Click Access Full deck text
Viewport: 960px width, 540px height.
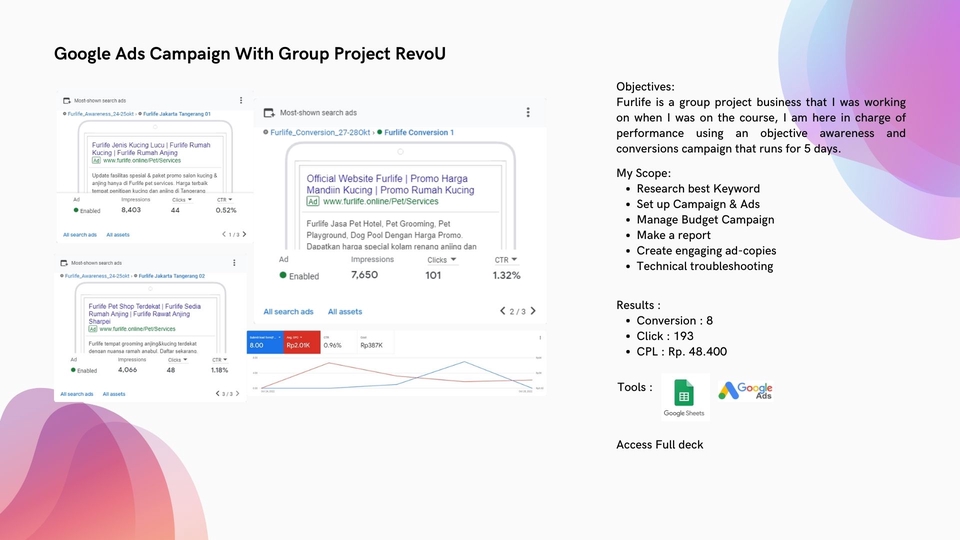coord(659,445)
